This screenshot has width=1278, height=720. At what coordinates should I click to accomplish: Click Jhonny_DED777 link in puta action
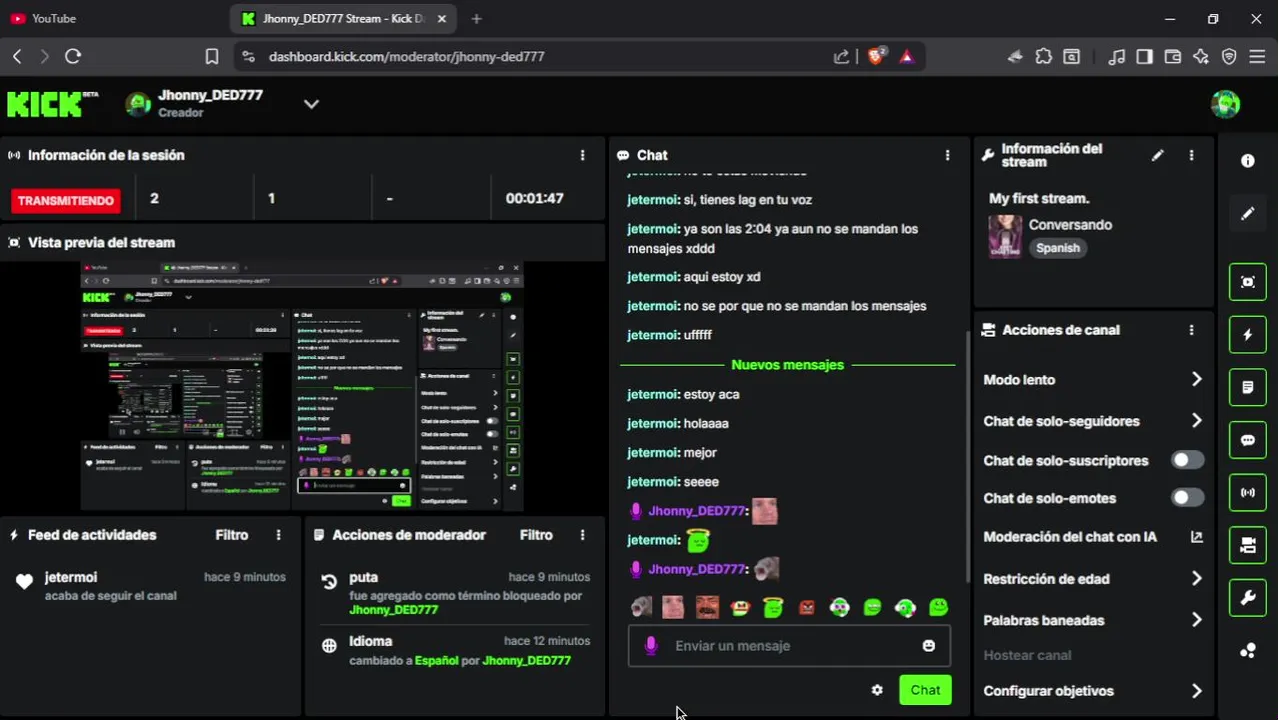click(394, 610)
